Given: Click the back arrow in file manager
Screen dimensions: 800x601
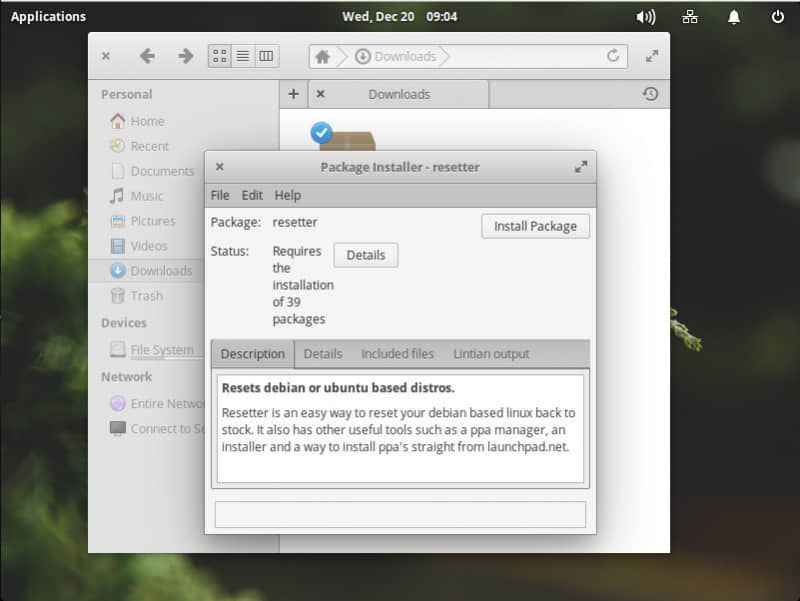Looking at the screenshot, I should tap(147, 56).
